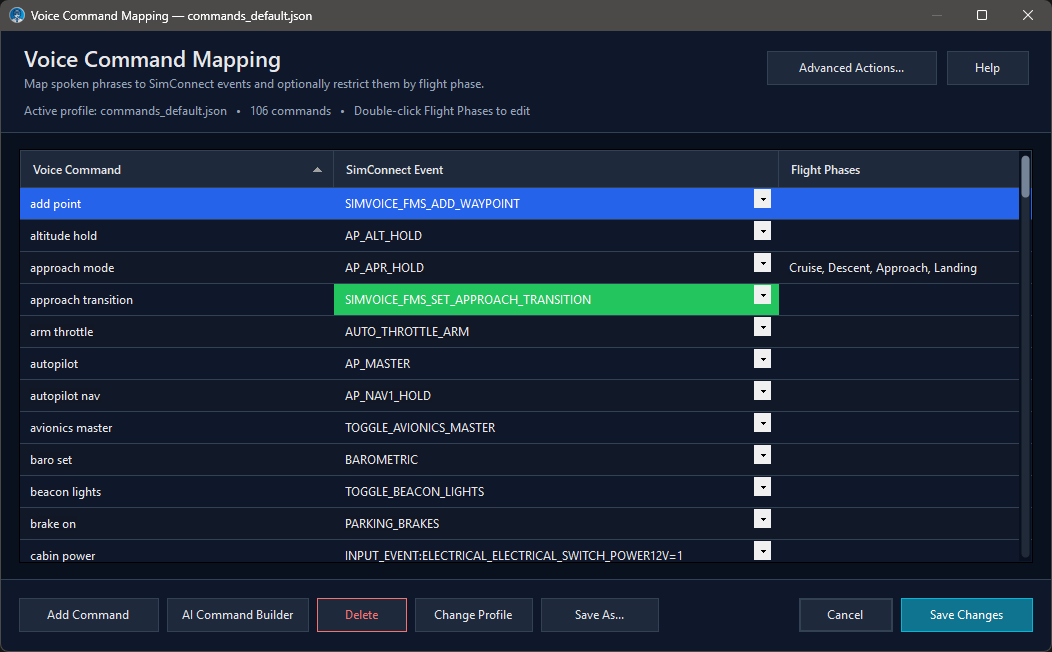Select the 'brake on' voice command
Viewport: 1052px width, 652px height.
click(177, 524)
